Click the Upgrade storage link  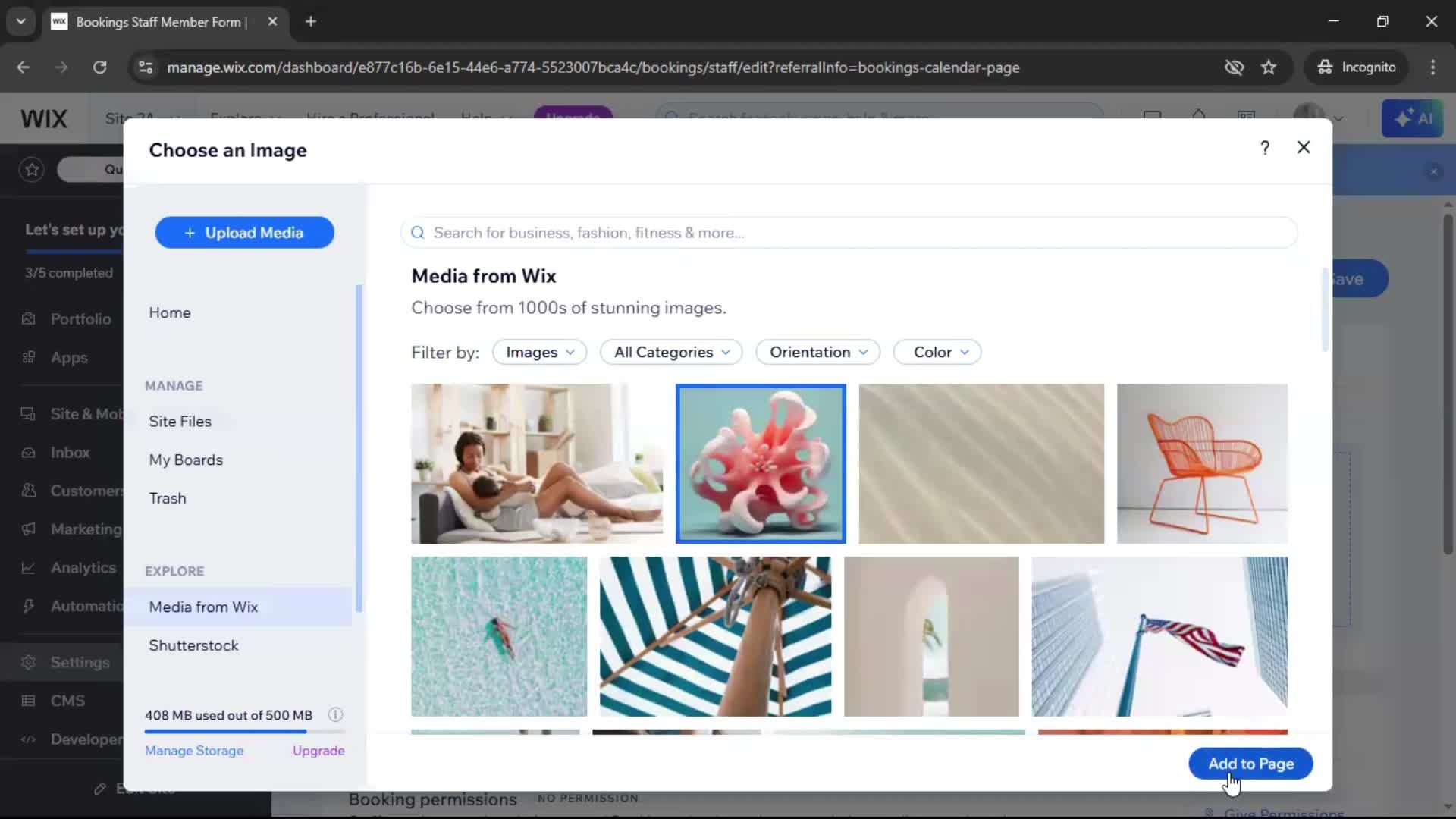tap(318, 750)
